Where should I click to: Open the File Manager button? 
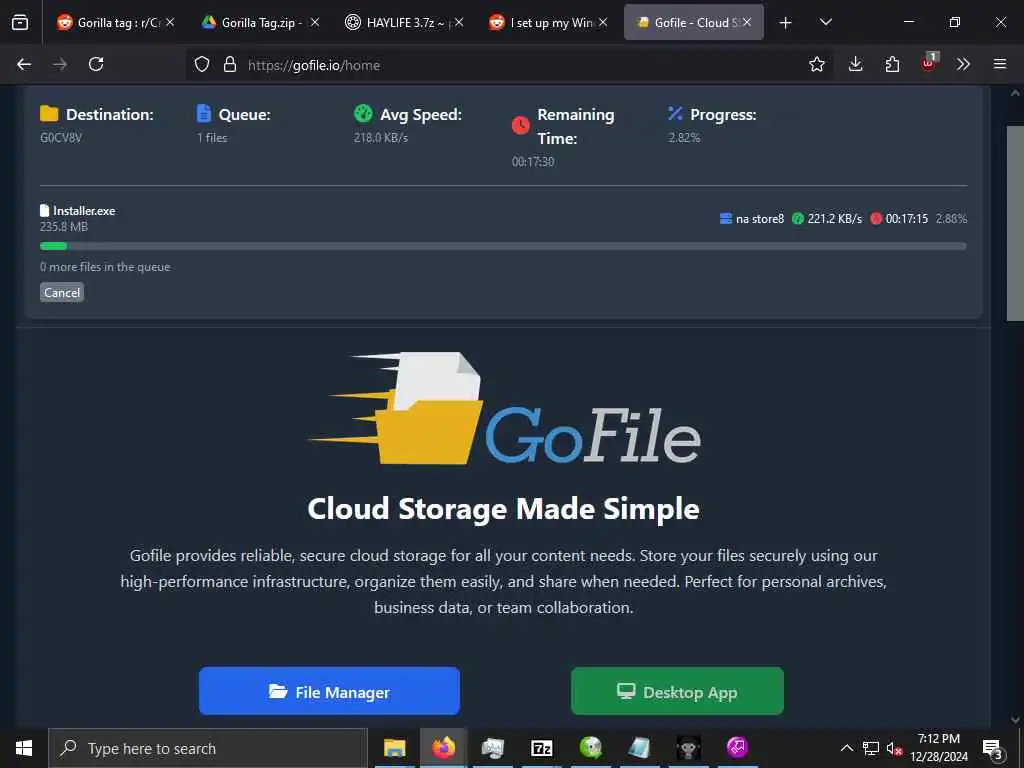point(329,691)
